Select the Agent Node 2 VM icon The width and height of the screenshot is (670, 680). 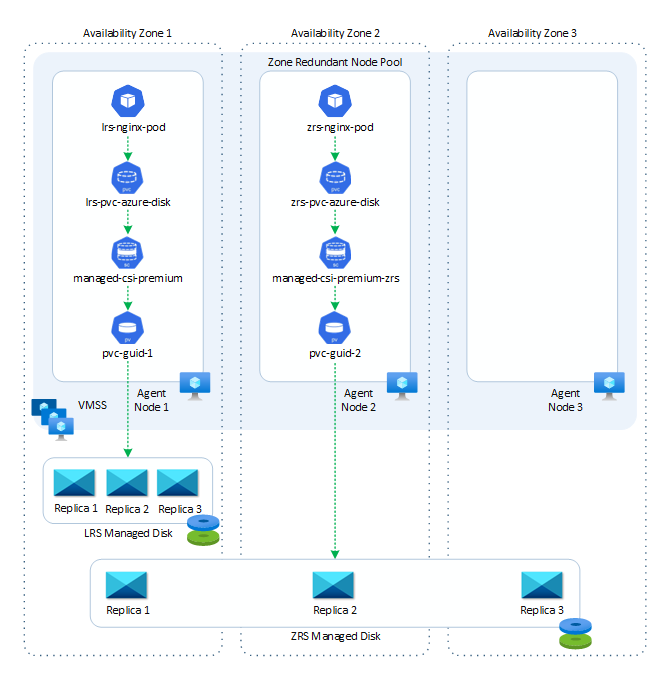pyautogui.click(x=402, y=386)
